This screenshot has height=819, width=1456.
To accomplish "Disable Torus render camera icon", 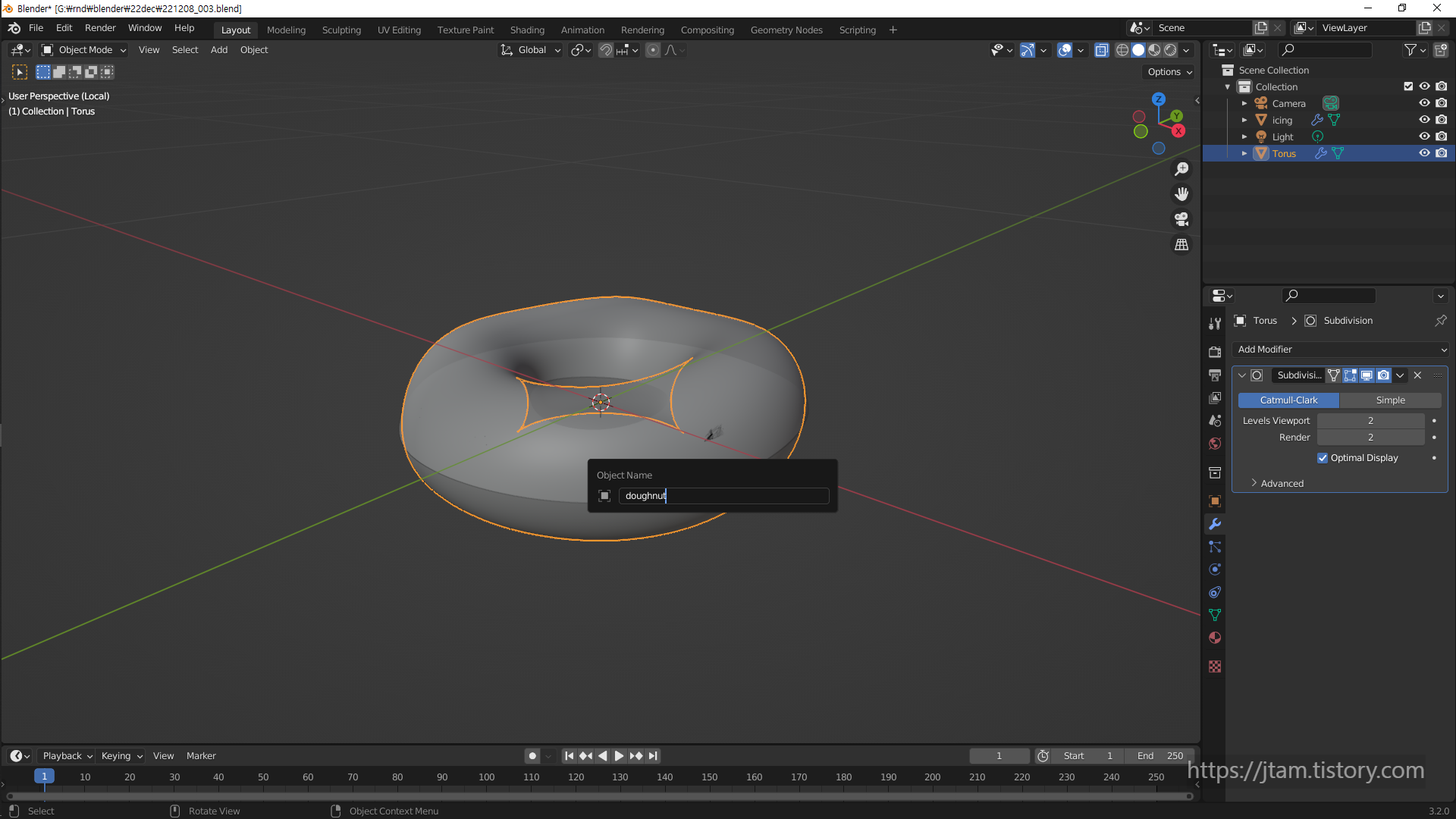I will tap(1442, 153).
